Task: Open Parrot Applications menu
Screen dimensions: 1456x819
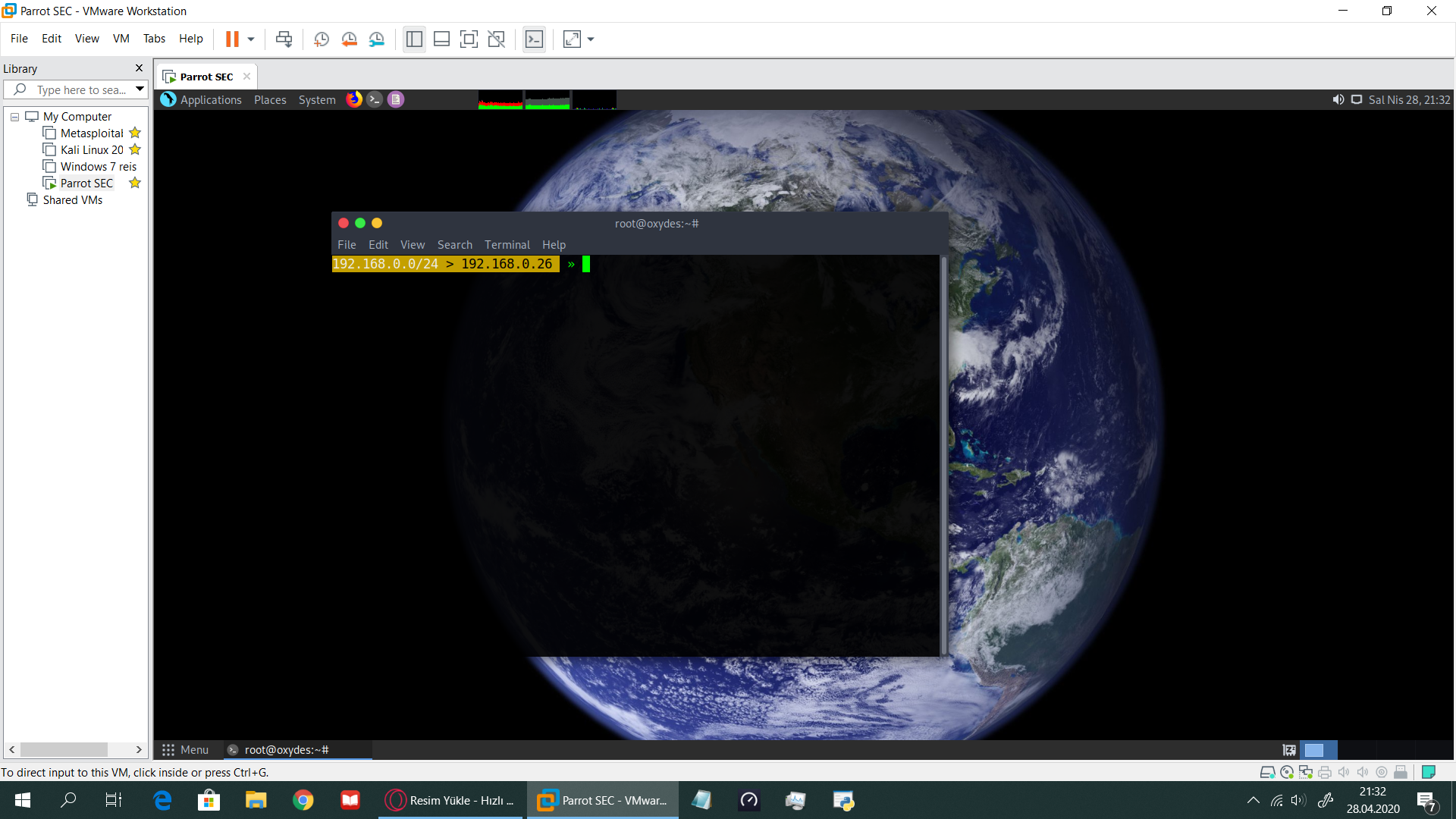Action: 210,100
